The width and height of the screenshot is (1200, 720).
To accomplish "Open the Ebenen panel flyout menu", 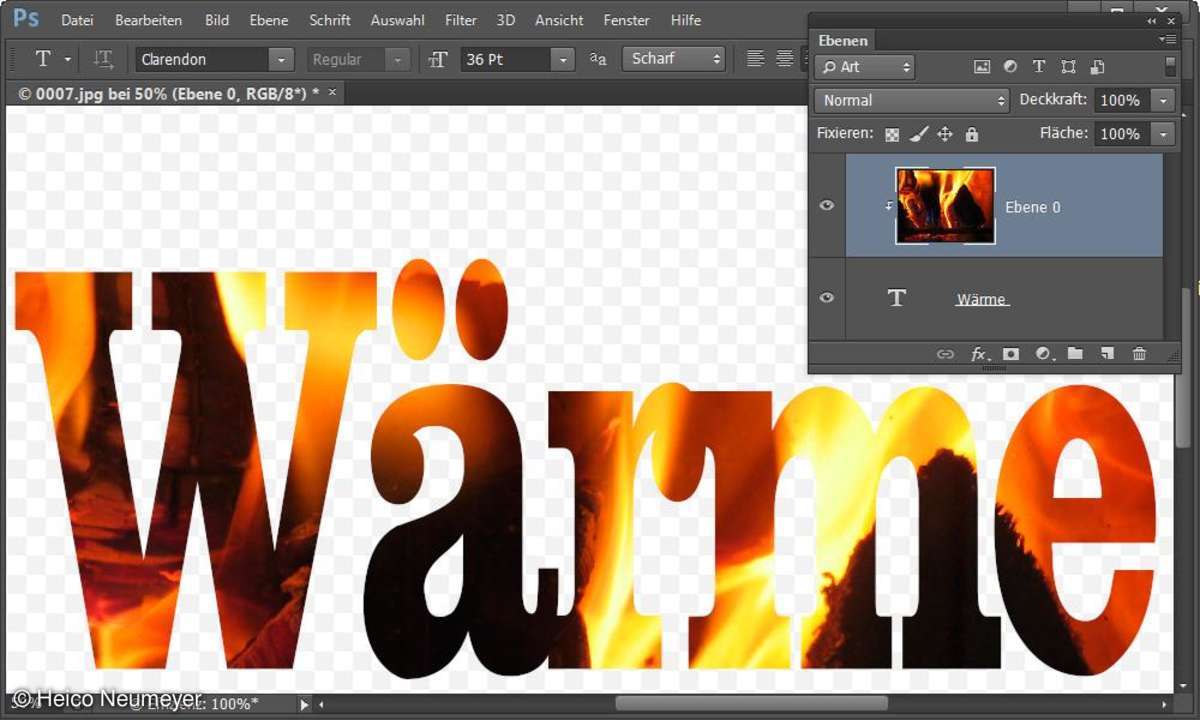I will coord(1167,40).
